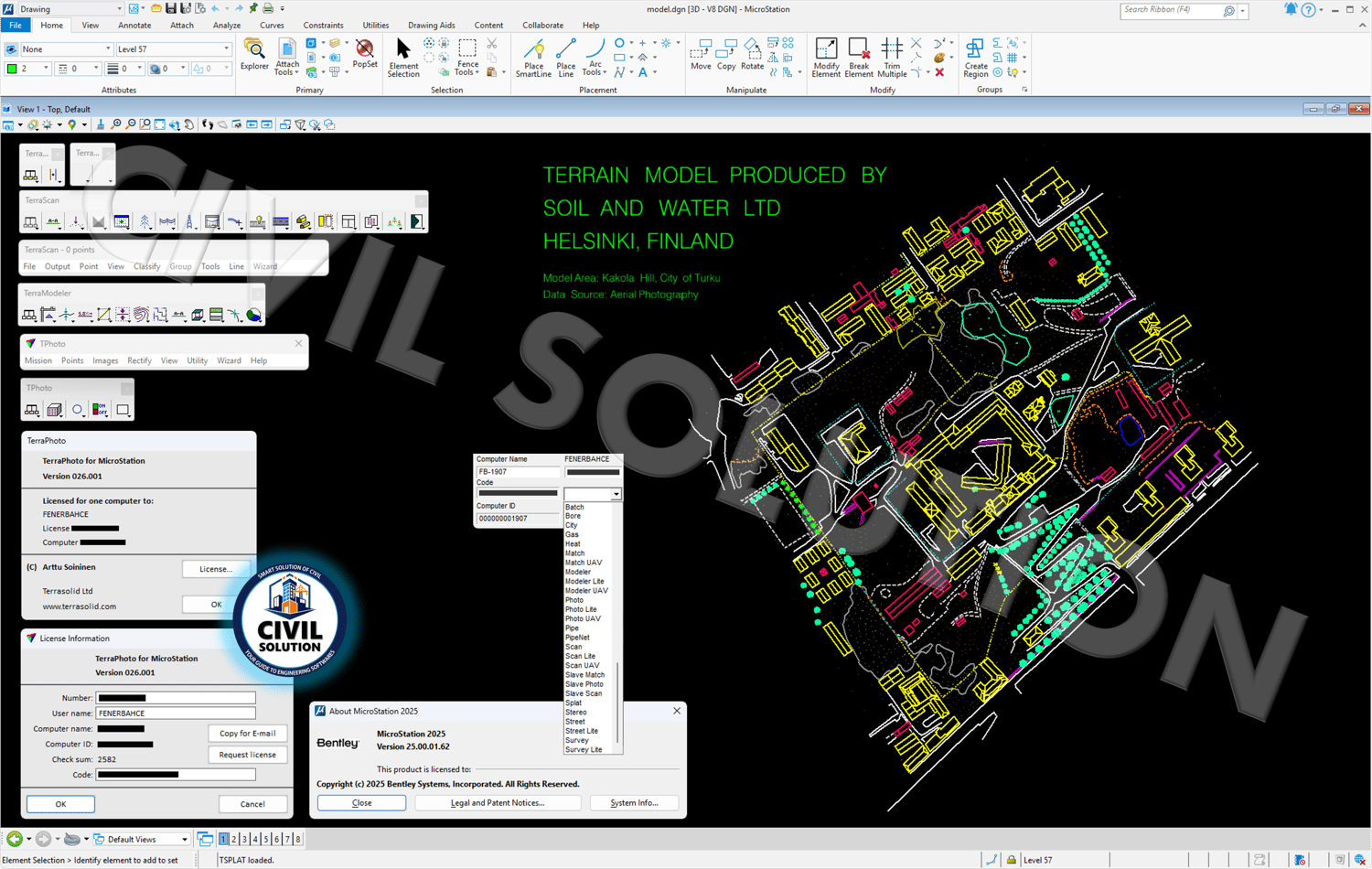Image resolution: width=1372 pixels, height=869 pixels.
Task: Click the Zoom Out view control icon
Action: point(130,124)
